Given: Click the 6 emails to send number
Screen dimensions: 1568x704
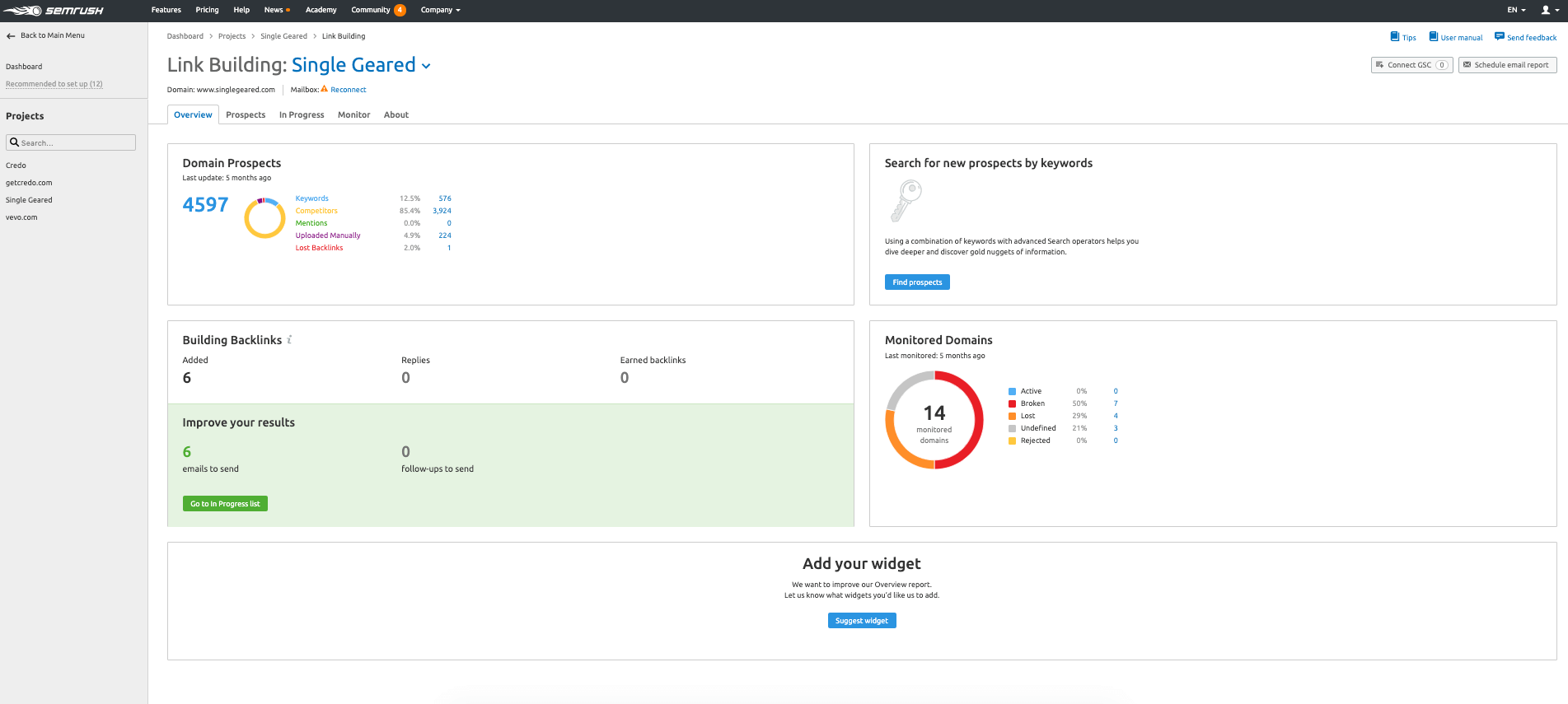Looking at the screenshot, I should tap(187, 451).
